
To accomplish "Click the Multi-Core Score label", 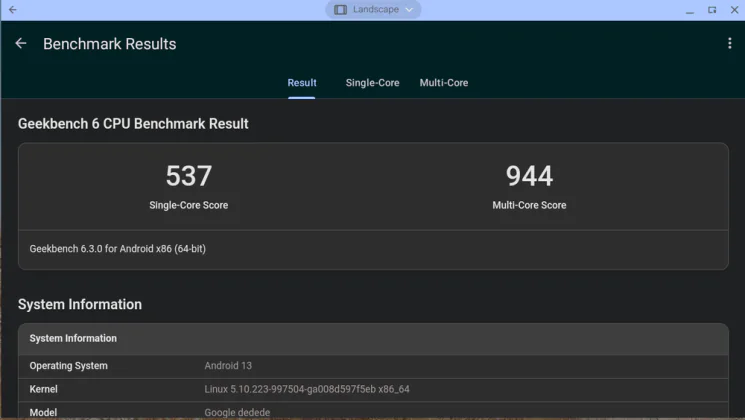I will [529, 205].
